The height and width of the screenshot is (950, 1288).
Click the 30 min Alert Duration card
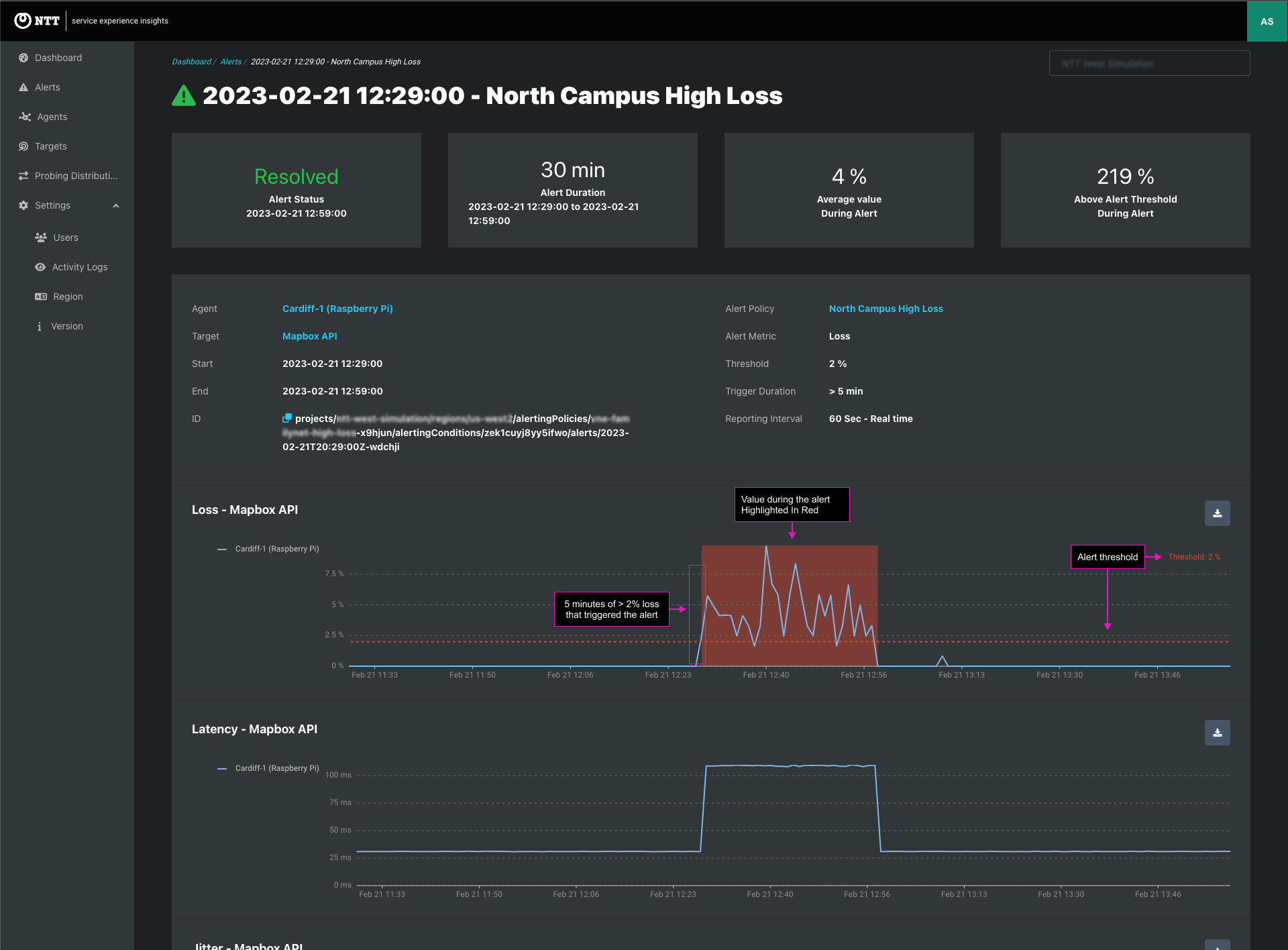pyautogui.click(x=573, y=190)
